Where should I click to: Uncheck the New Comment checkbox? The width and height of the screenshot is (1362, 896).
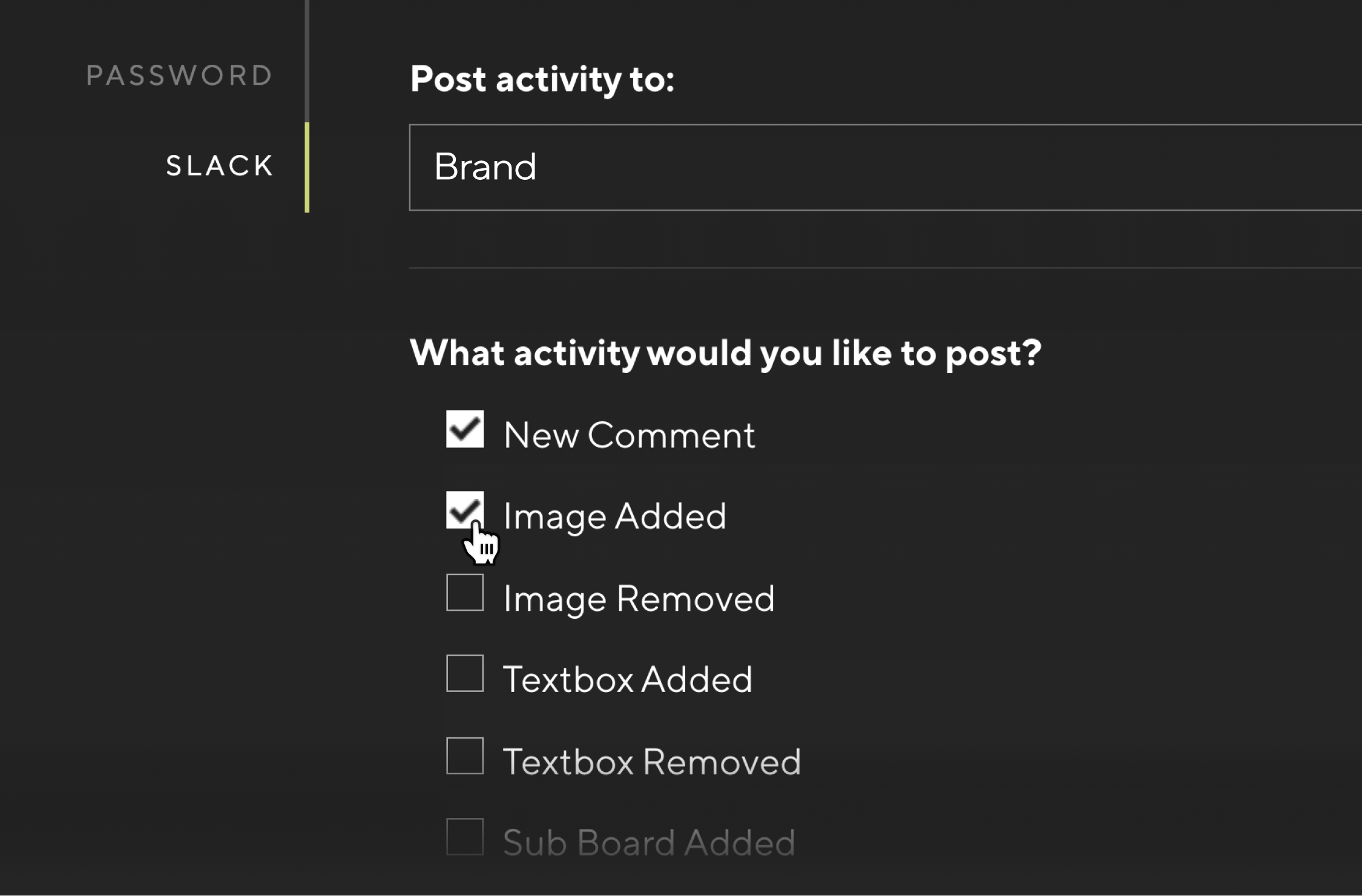click(465, 429)
